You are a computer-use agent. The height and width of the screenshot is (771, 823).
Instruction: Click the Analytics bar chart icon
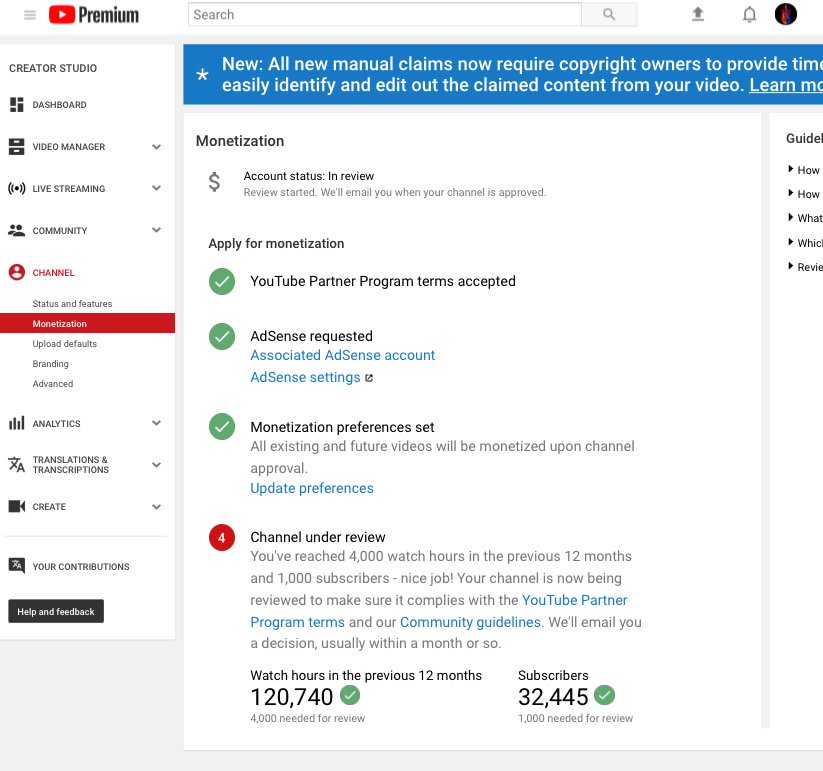point(16,423)
